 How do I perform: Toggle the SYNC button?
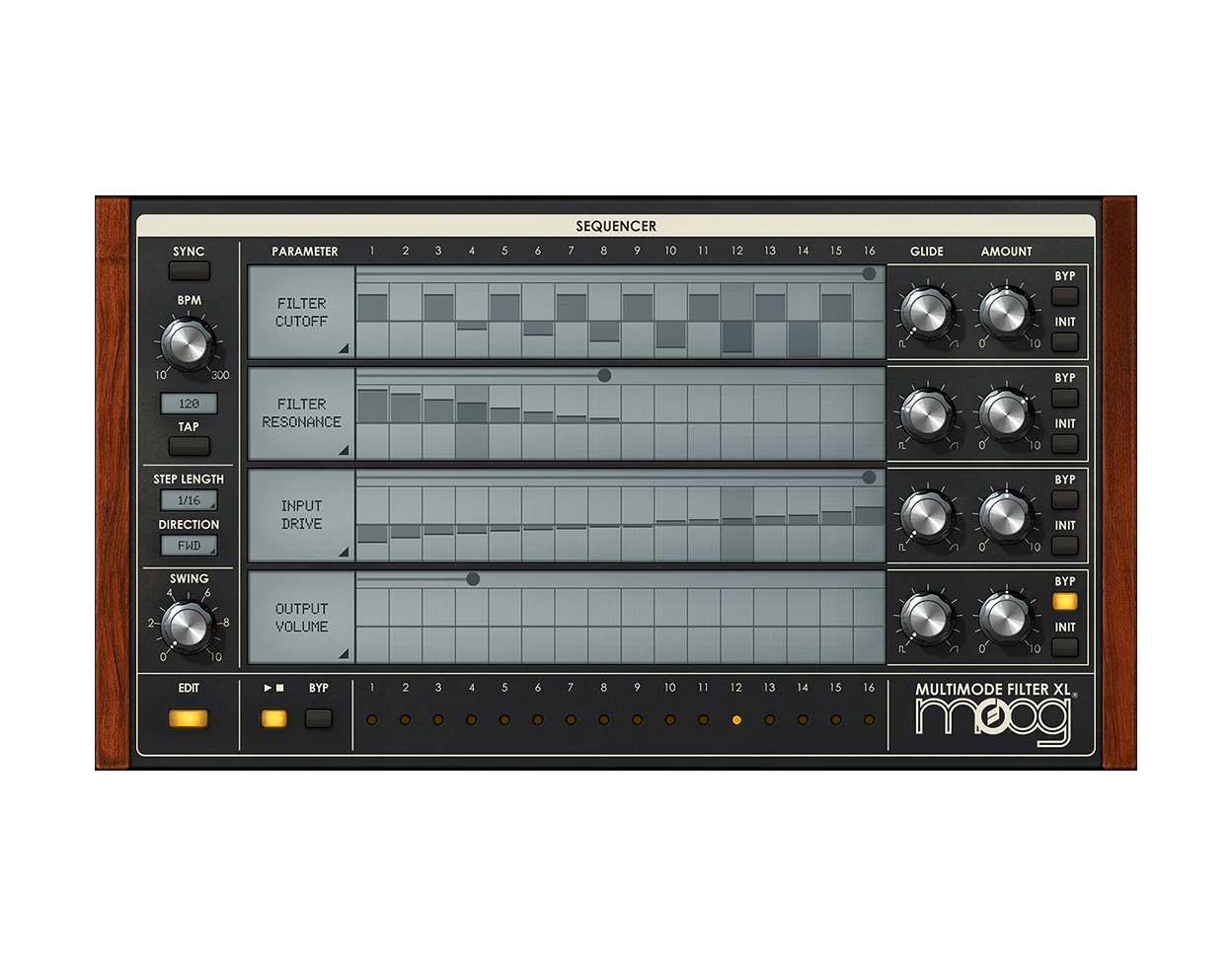(190, 270)
